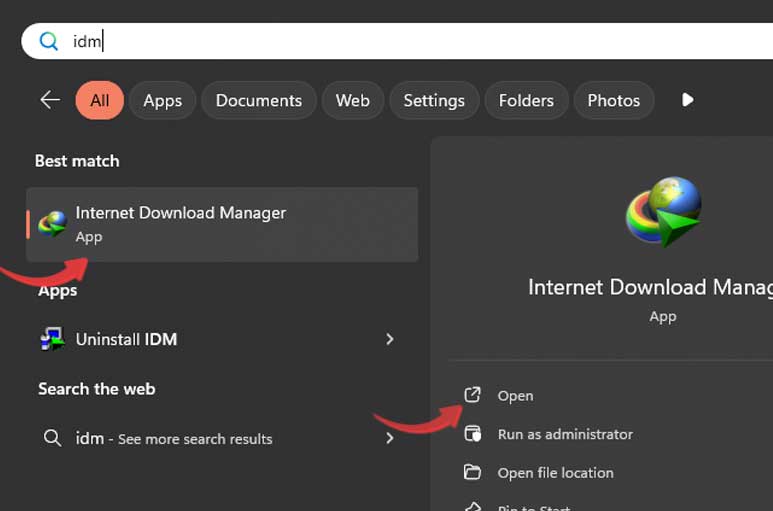This screenshot has height=511, width=773.
Task: Click the Search the web heading
Action: tap(97, 389)
